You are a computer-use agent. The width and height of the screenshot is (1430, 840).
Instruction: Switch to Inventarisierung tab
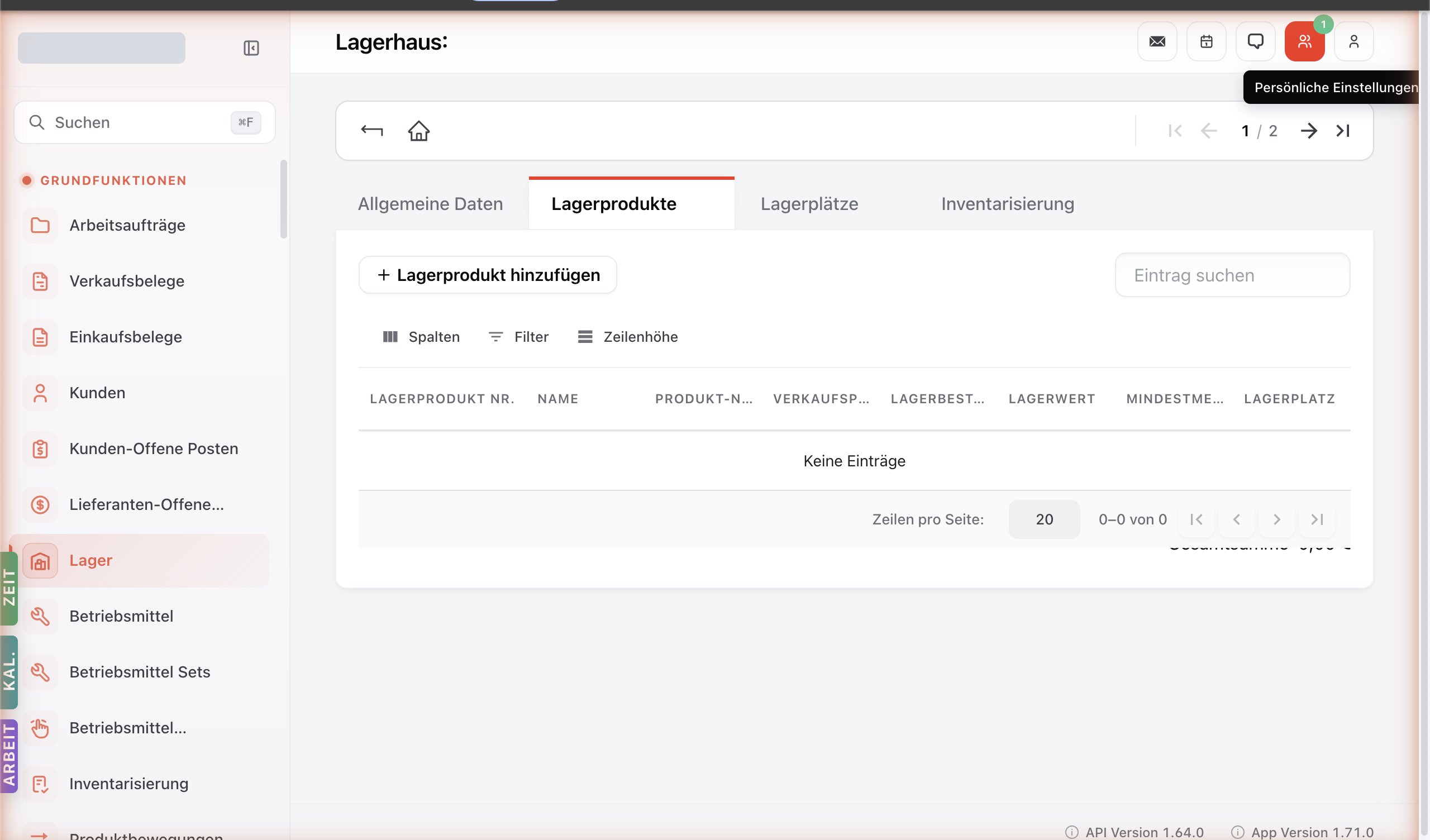[1007, 204]
